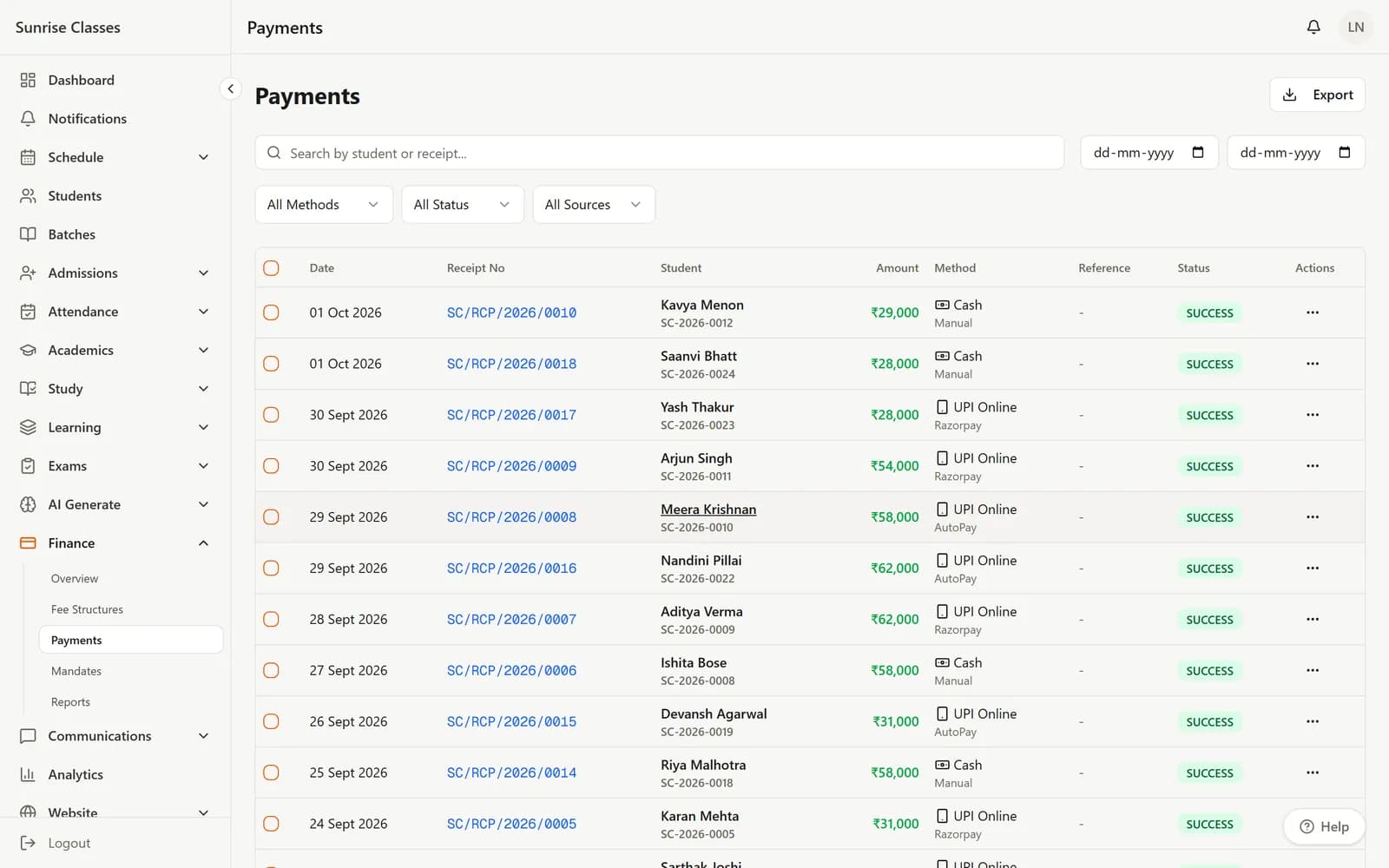Image resolution: width=1389 pixels, height=868 pixels.
Task: Open Dashboard from the sidebar
Action: 115,80
